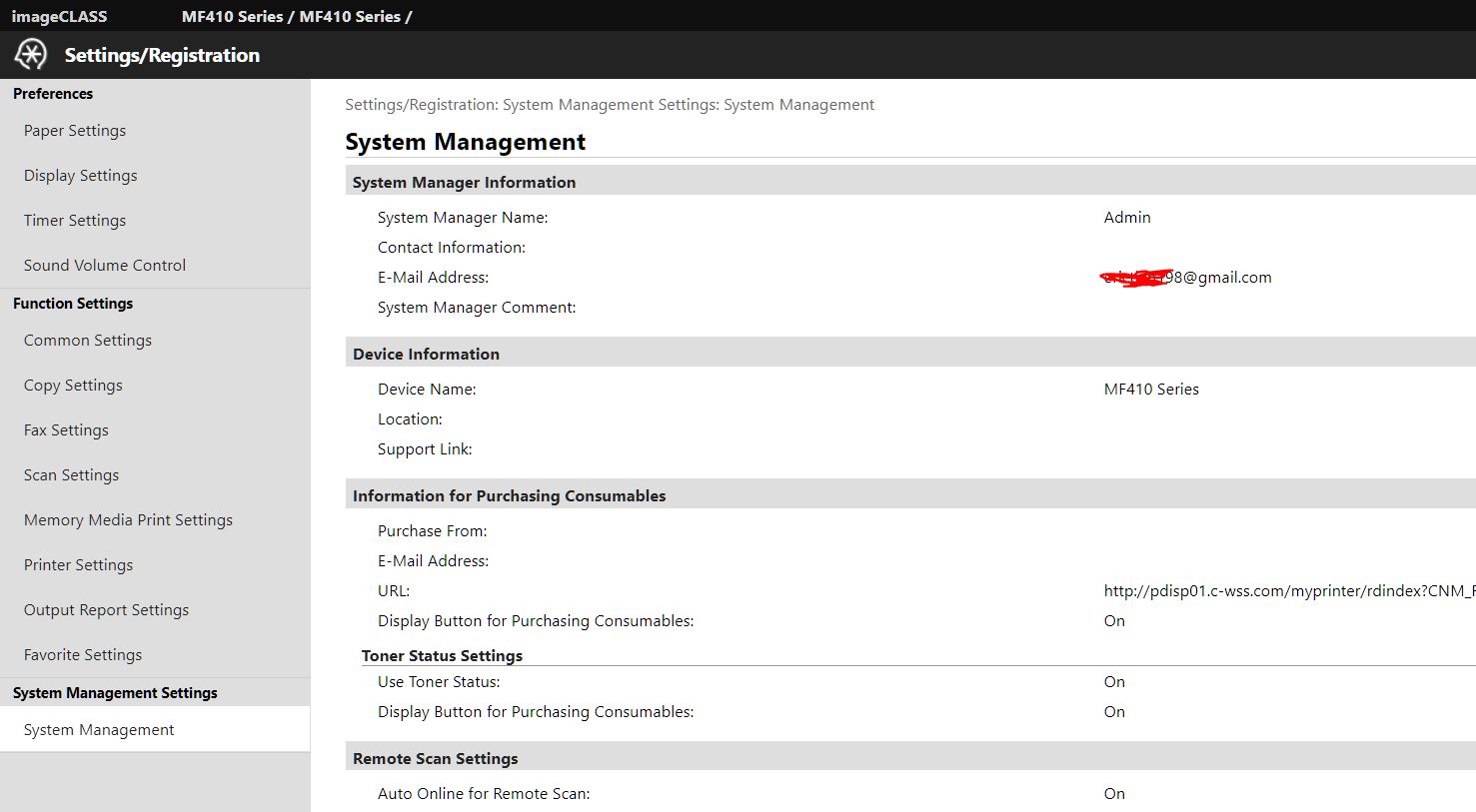
Task: Click the System Management page title
Action: [x=465, y=142]
